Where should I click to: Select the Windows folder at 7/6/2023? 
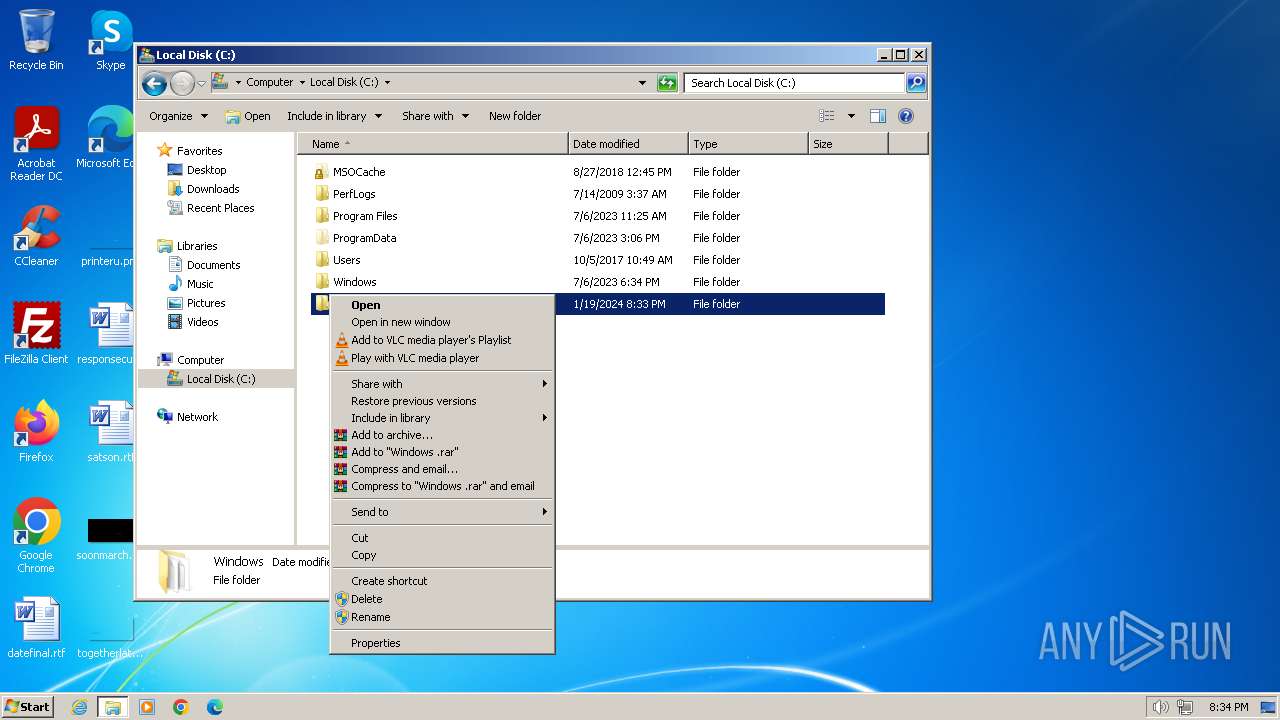pyautogui.click(x=354, y=282)
